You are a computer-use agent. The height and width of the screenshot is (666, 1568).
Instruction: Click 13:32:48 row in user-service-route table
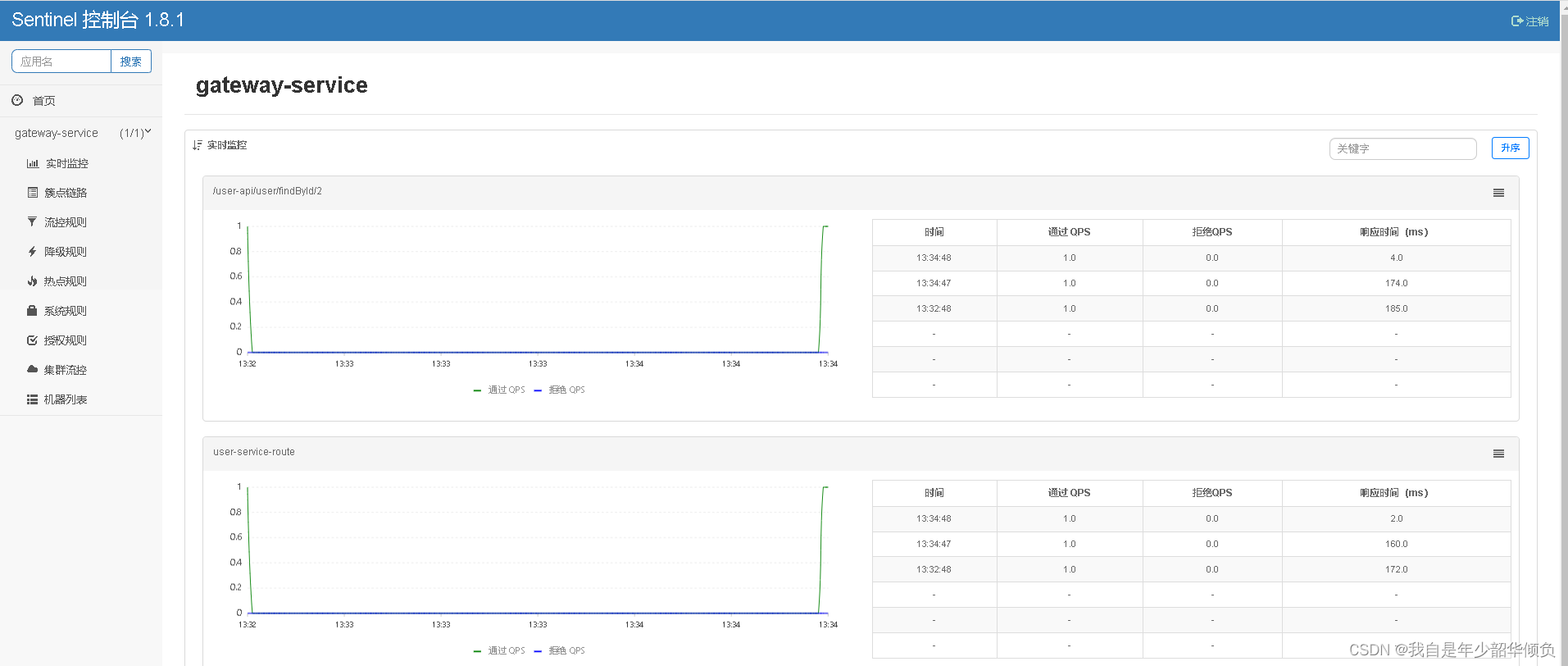(1191, 569)
